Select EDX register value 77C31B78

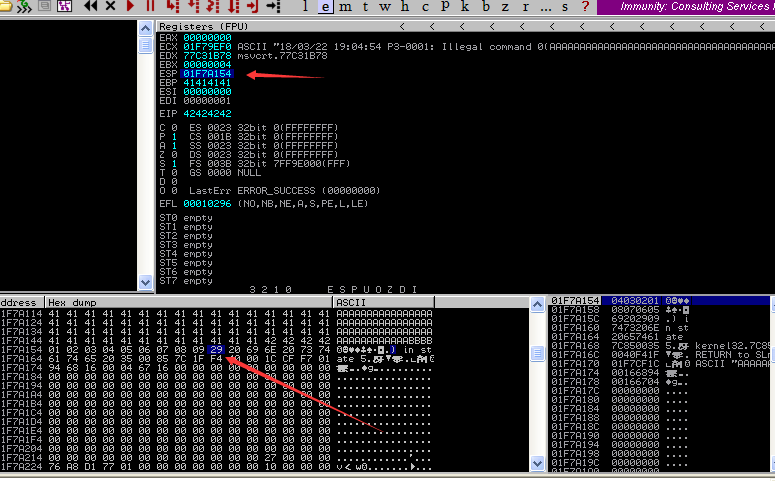[207, 55]
